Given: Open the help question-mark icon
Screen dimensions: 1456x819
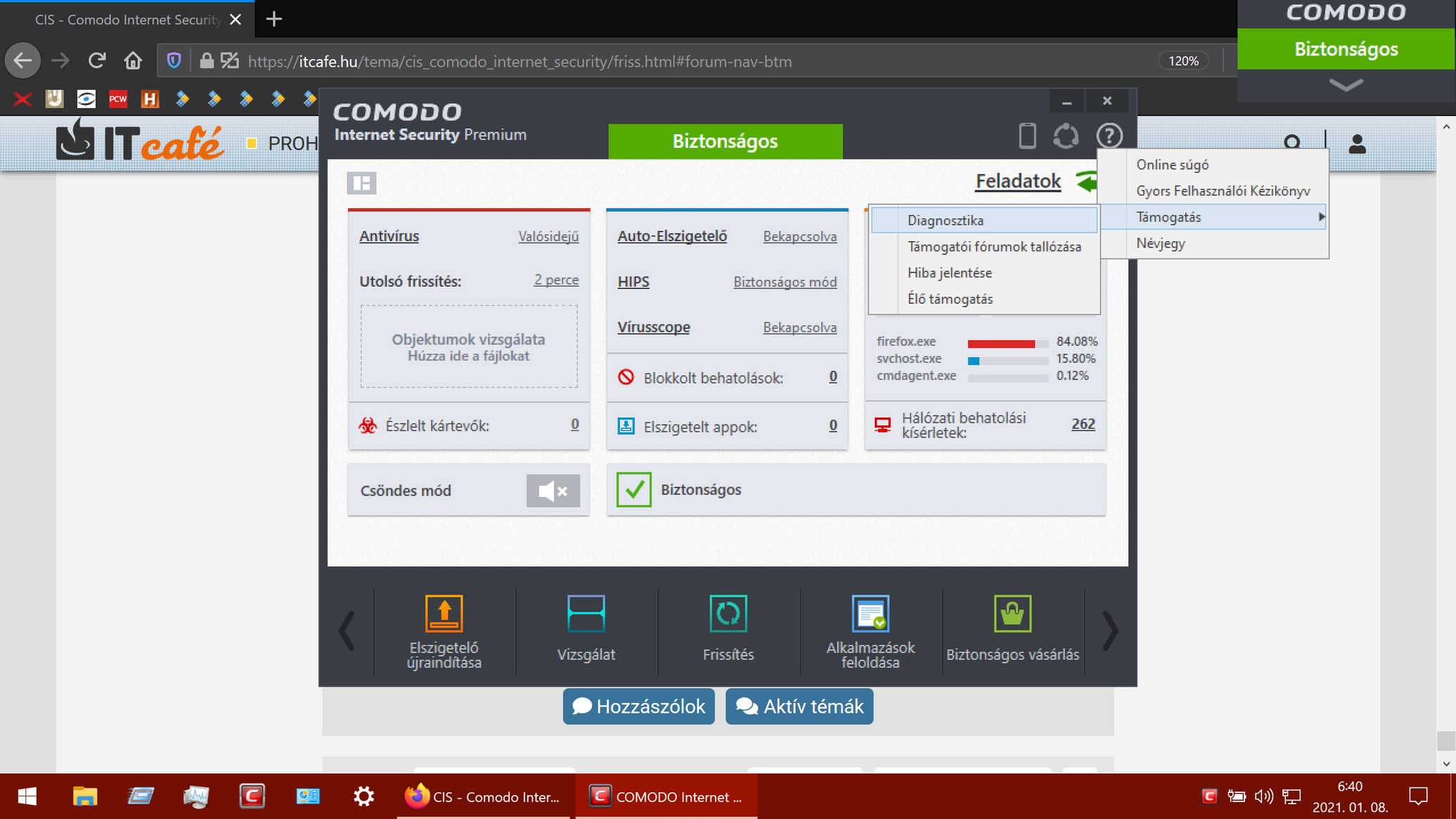Looking at the screenshot, I should [1109, 136].
